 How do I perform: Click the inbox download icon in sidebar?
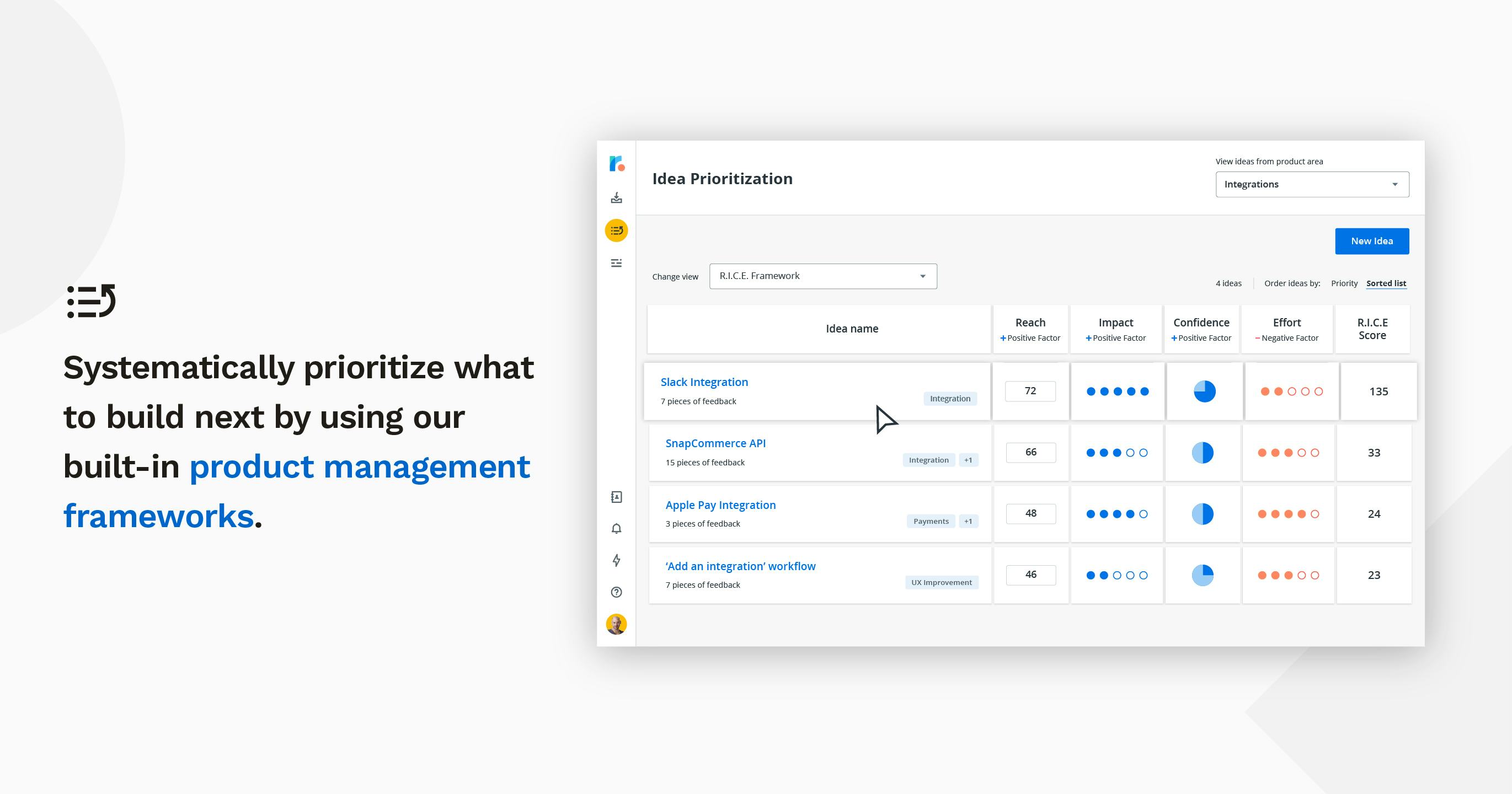click(616, 198)
